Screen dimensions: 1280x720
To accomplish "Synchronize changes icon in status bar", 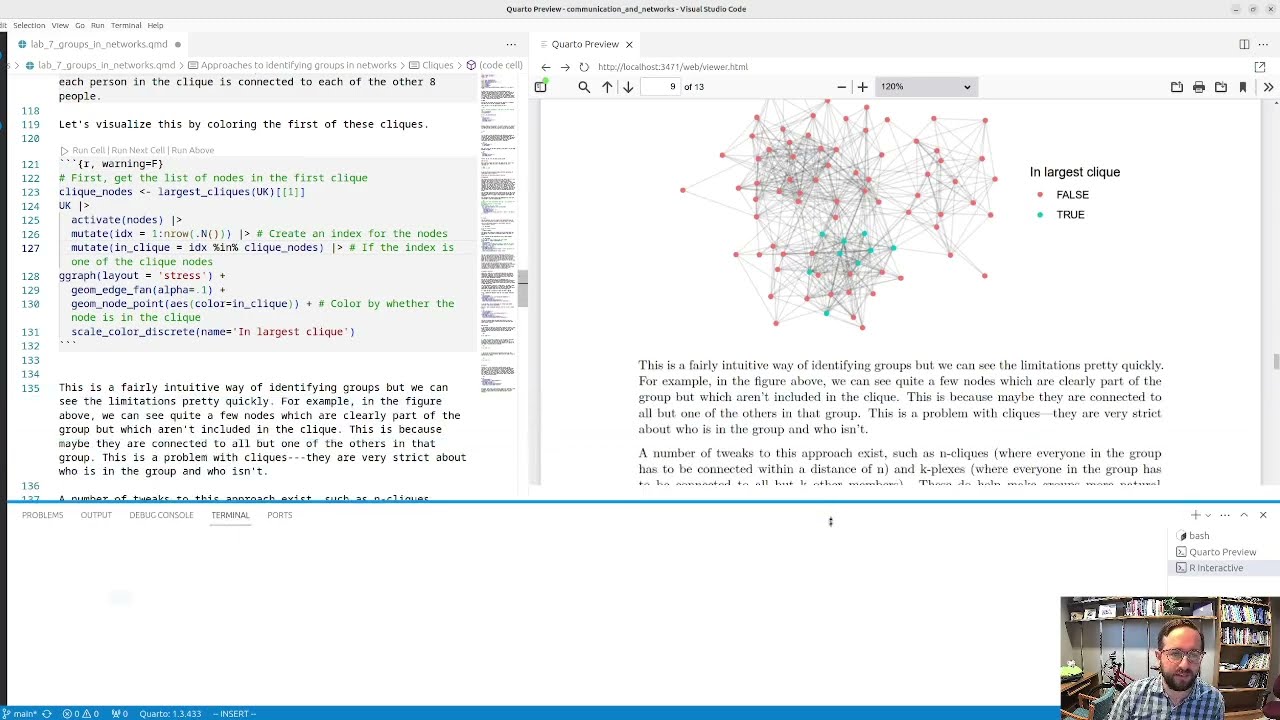I will tap(47, 714).
